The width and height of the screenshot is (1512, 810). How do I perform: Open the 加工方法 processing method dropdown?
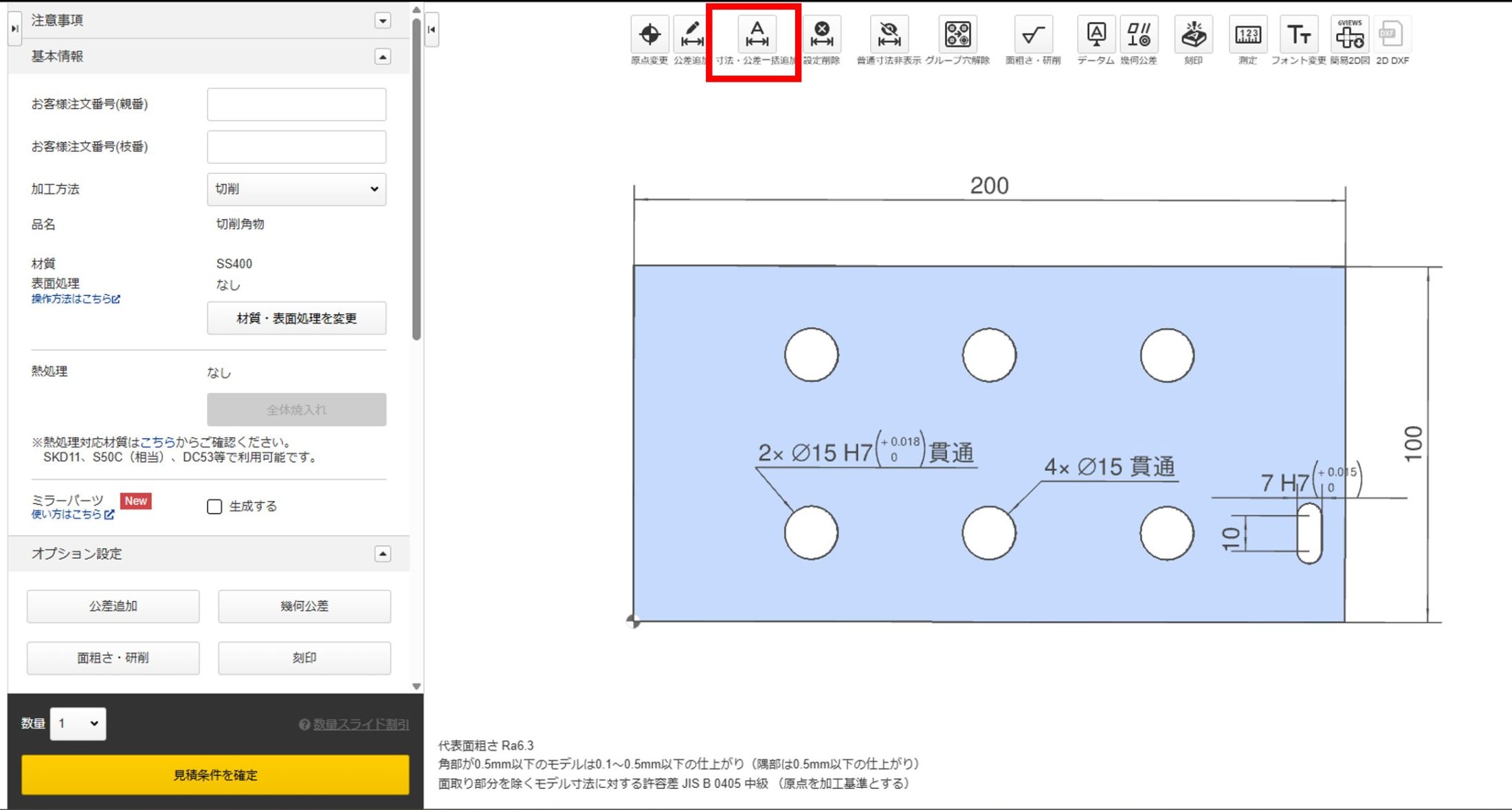pyautogui.click(x=296, y=188)
